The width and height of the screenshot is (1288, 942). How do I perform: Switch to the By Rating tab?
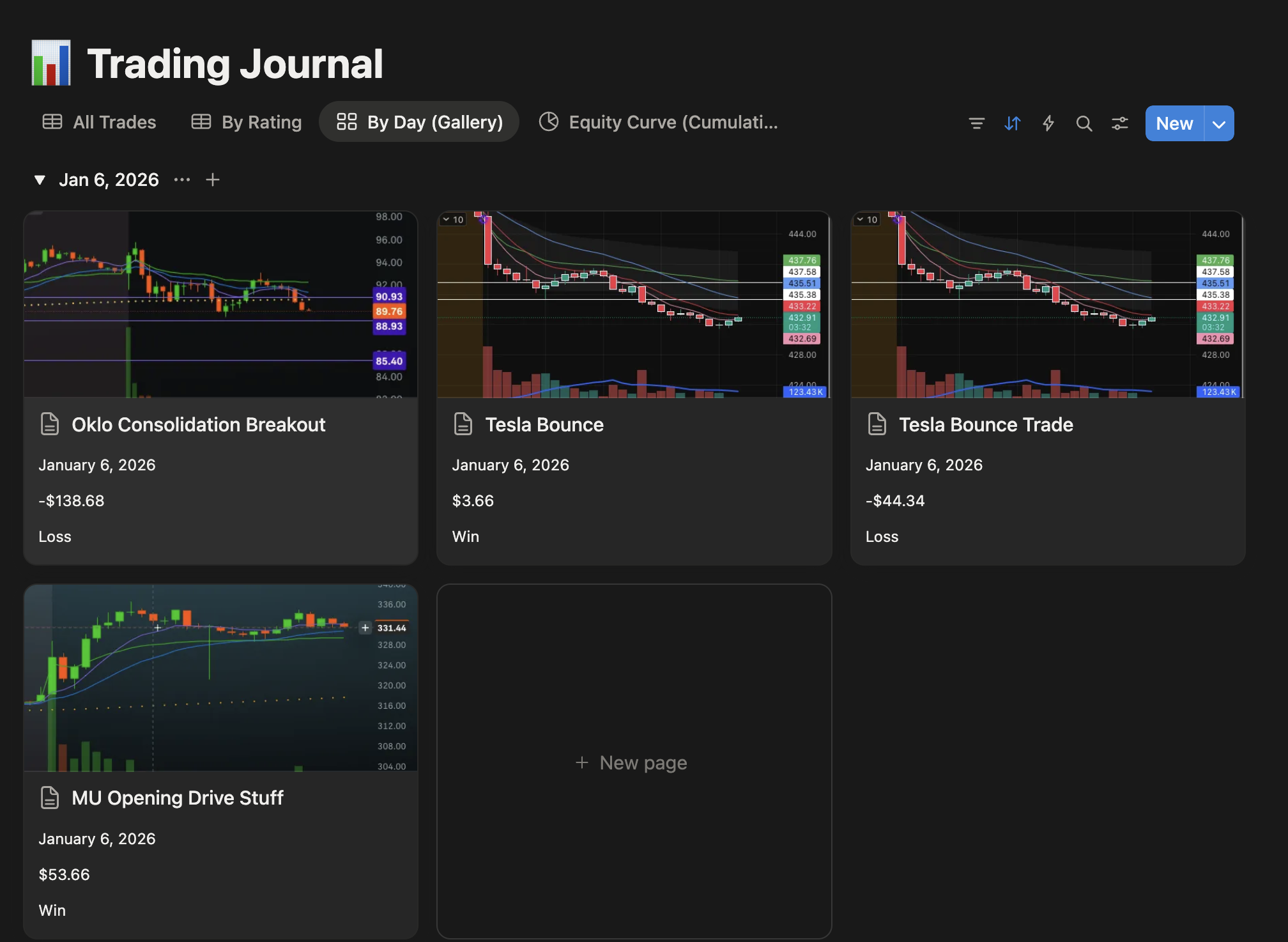tap(247, 122)
